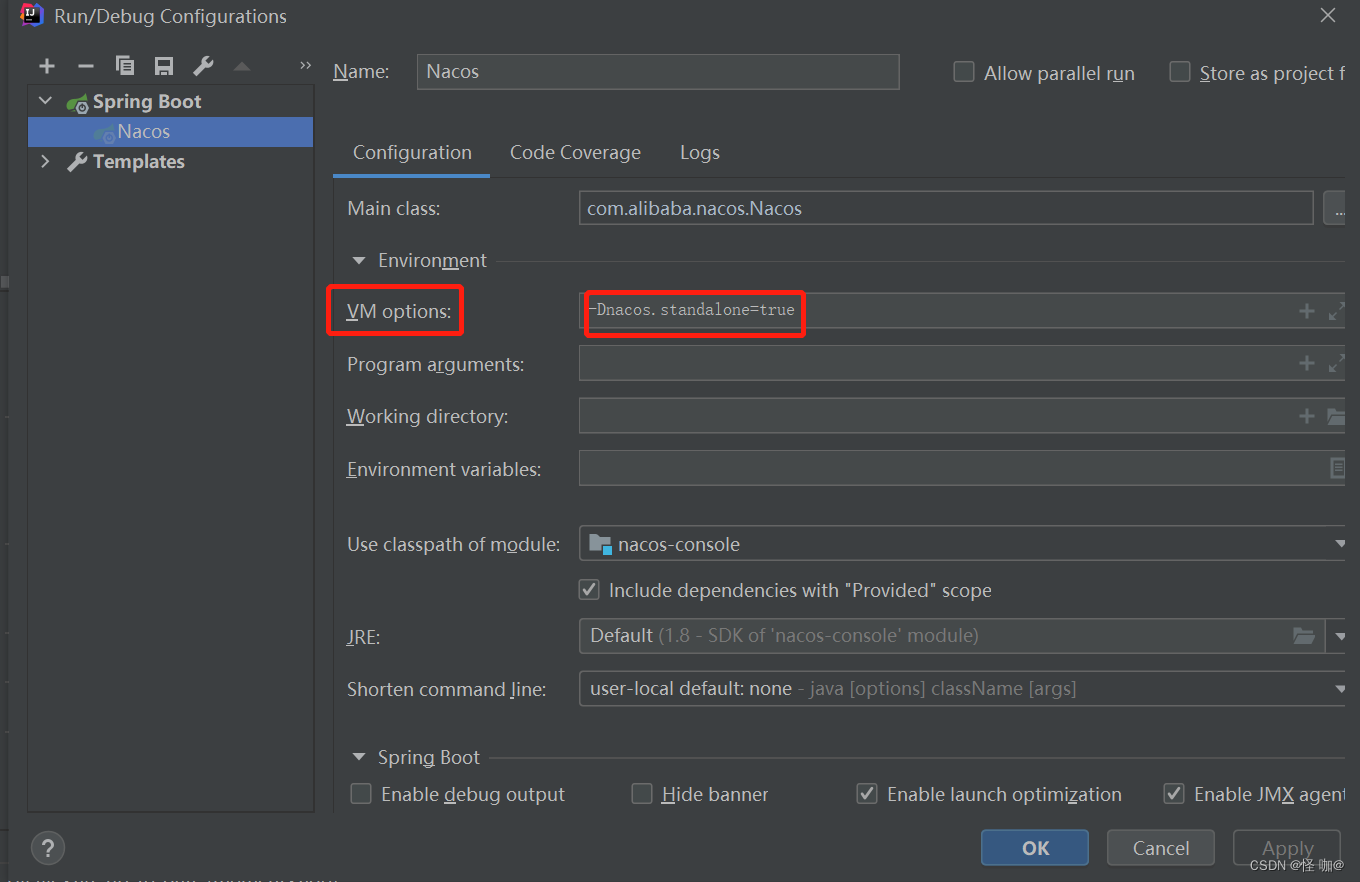This screenshot has width=1360, height=882.
Task: Focus the Name input field
Action: click(x=658, y=72)
